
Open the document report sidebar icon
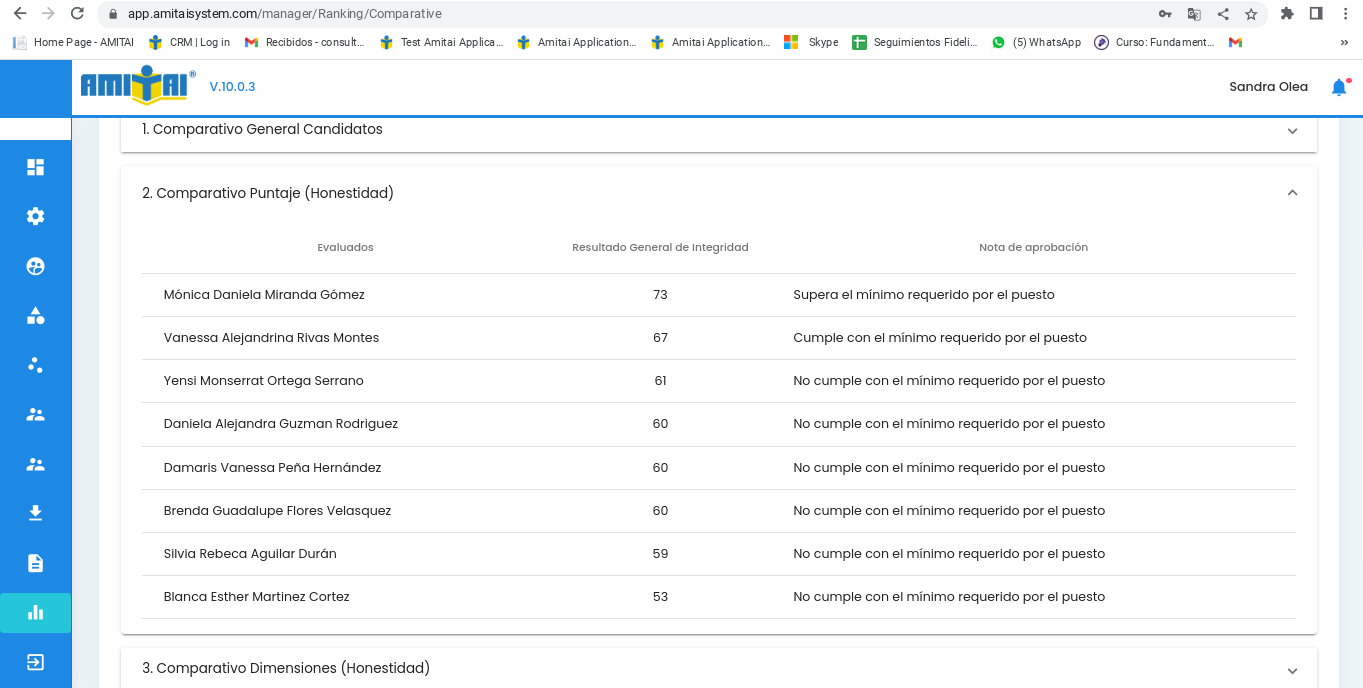[35, 563]
